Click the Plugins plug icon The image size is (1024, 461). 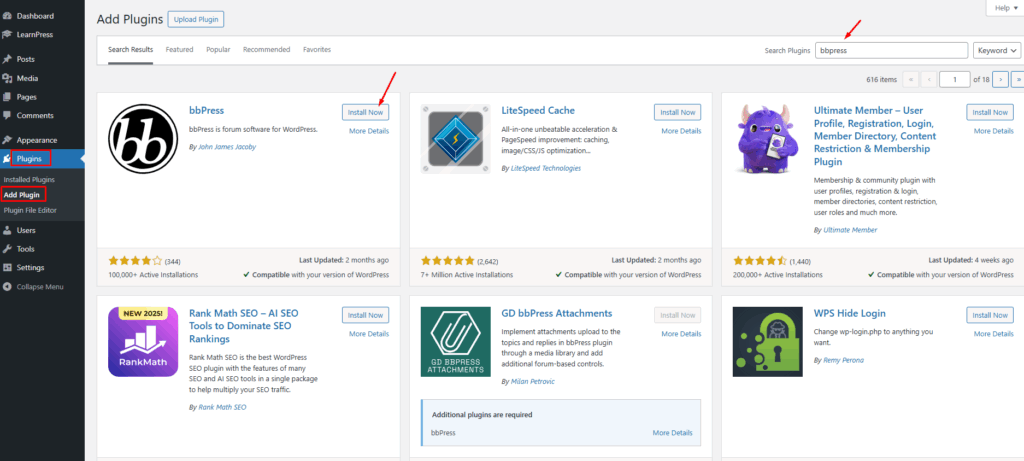point(7,159)
